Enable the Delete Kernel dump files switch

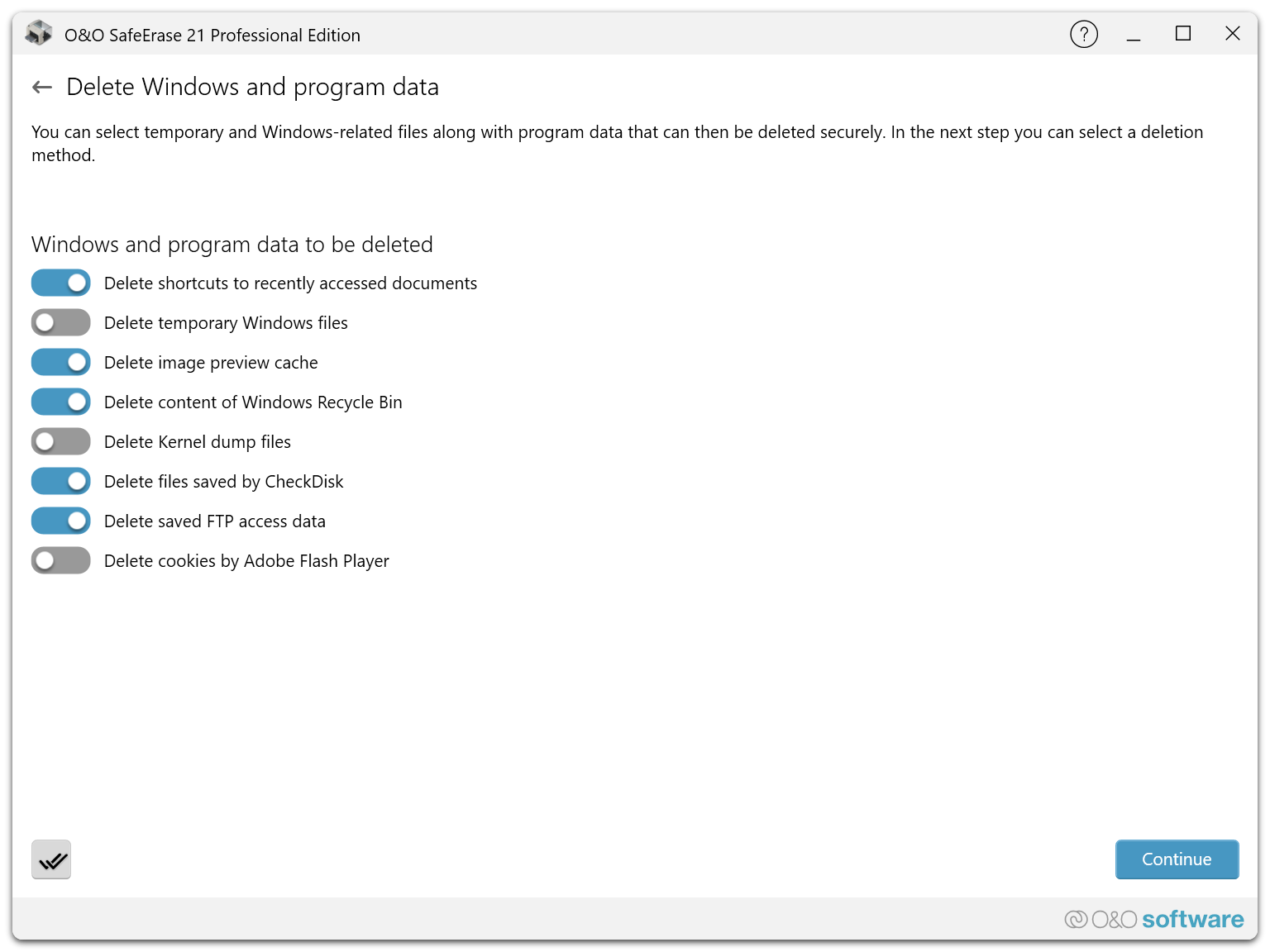pos(61,442)
